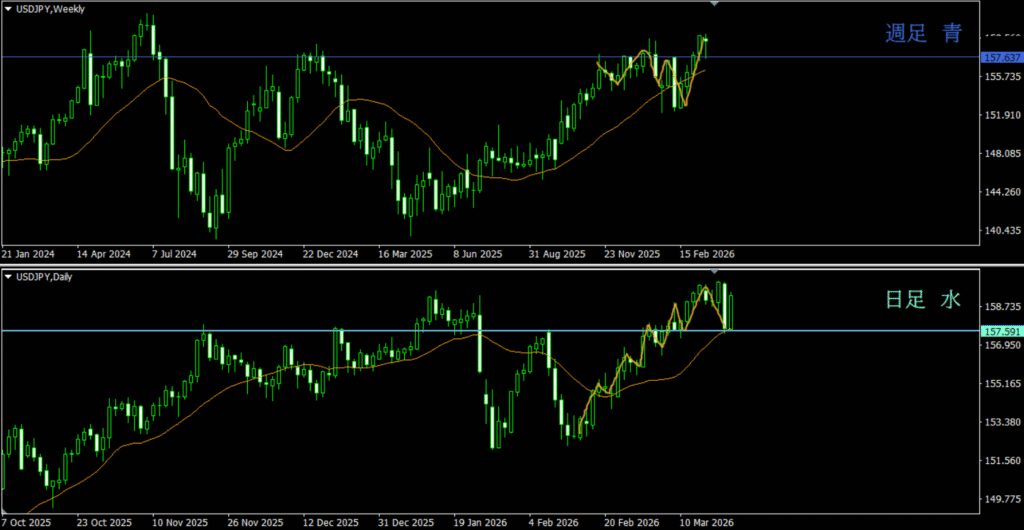This screenshot has width=1024, height=530.
Task: Click 22 Dec 2024 on Weekly time axis
Action: coord(330,254)
